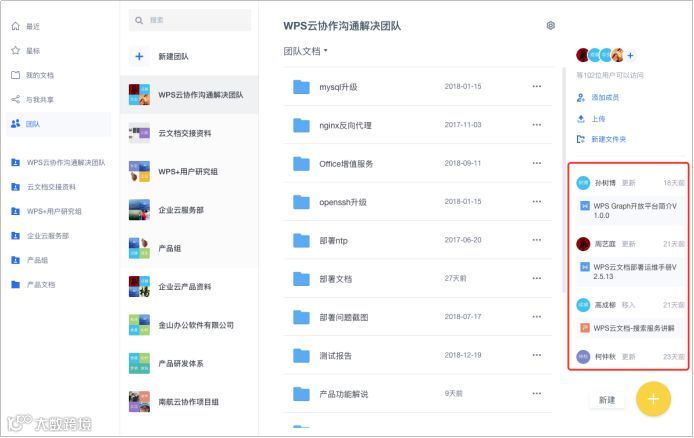
Task: Select WPS+用户研究组 team in team list
Action: [189, 172]
